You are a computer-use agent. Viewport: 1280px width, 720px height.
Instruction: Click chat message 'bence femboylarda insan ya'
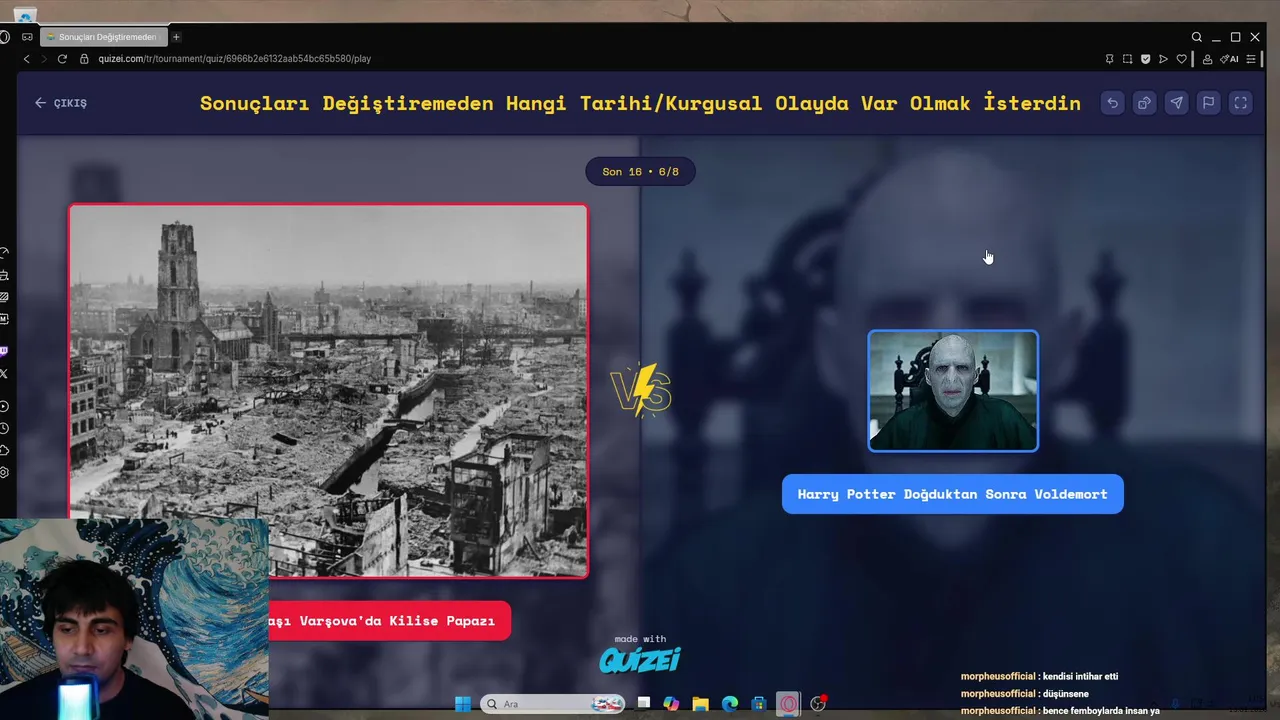(1101, 711)
